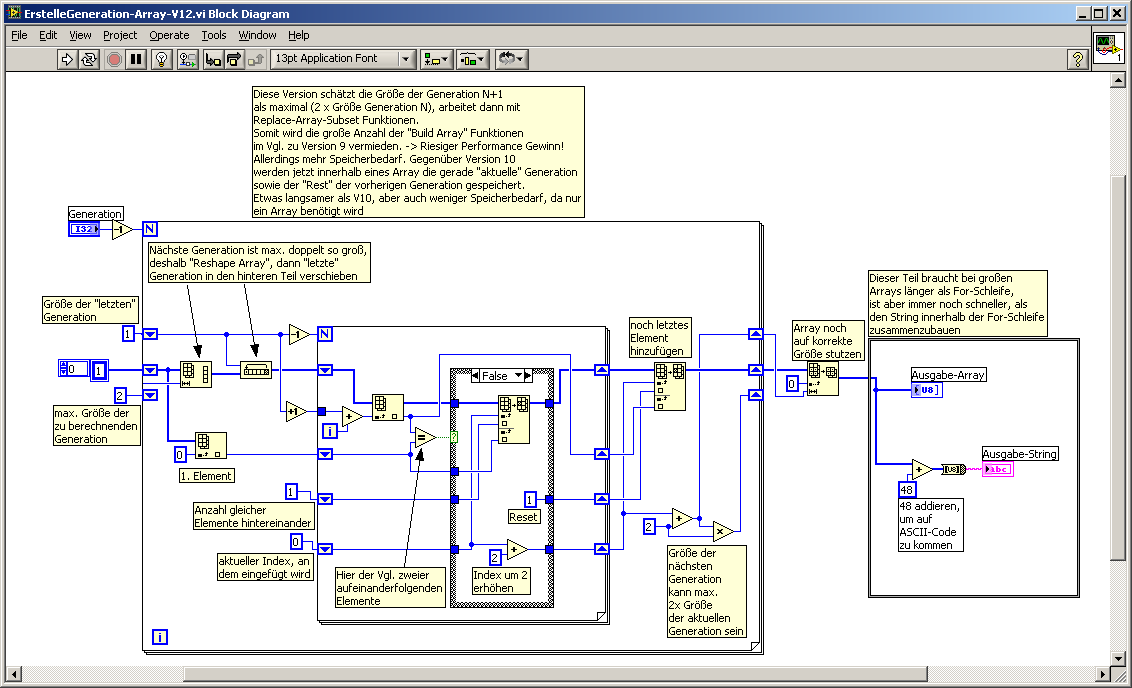This screenshot has height=688, width=1132.
Task: Toggle Highlight Execution lightbulb
Action: pyautogui.click(x=162, y=60)
